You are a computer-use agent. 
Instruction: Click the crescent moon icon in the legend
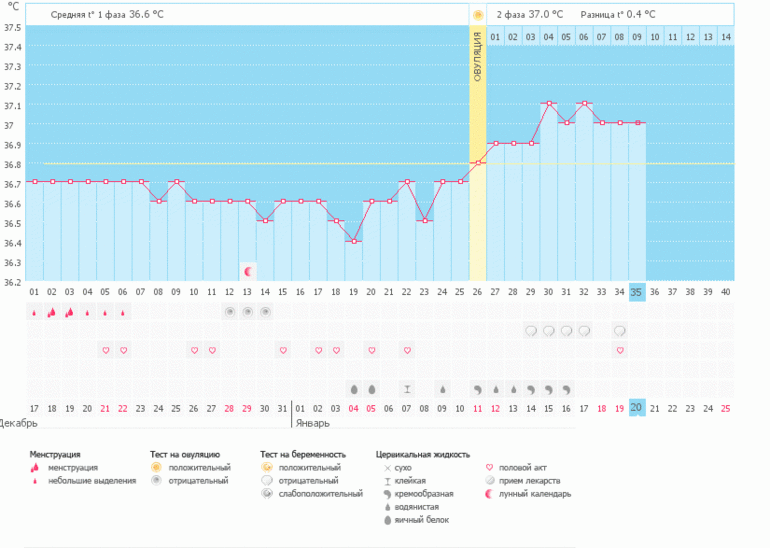pos(489,494)
